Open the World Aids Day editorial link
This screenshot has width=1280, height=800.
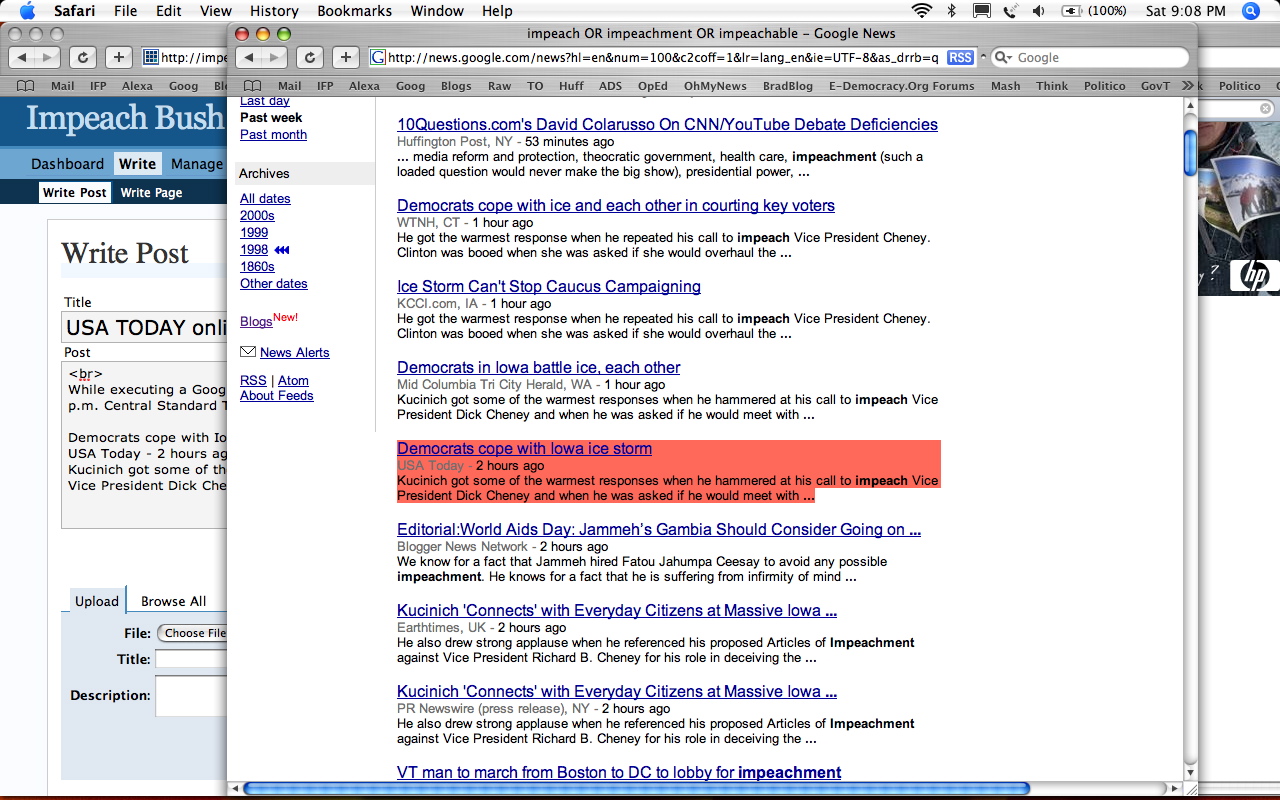click(x=659, y=529)
